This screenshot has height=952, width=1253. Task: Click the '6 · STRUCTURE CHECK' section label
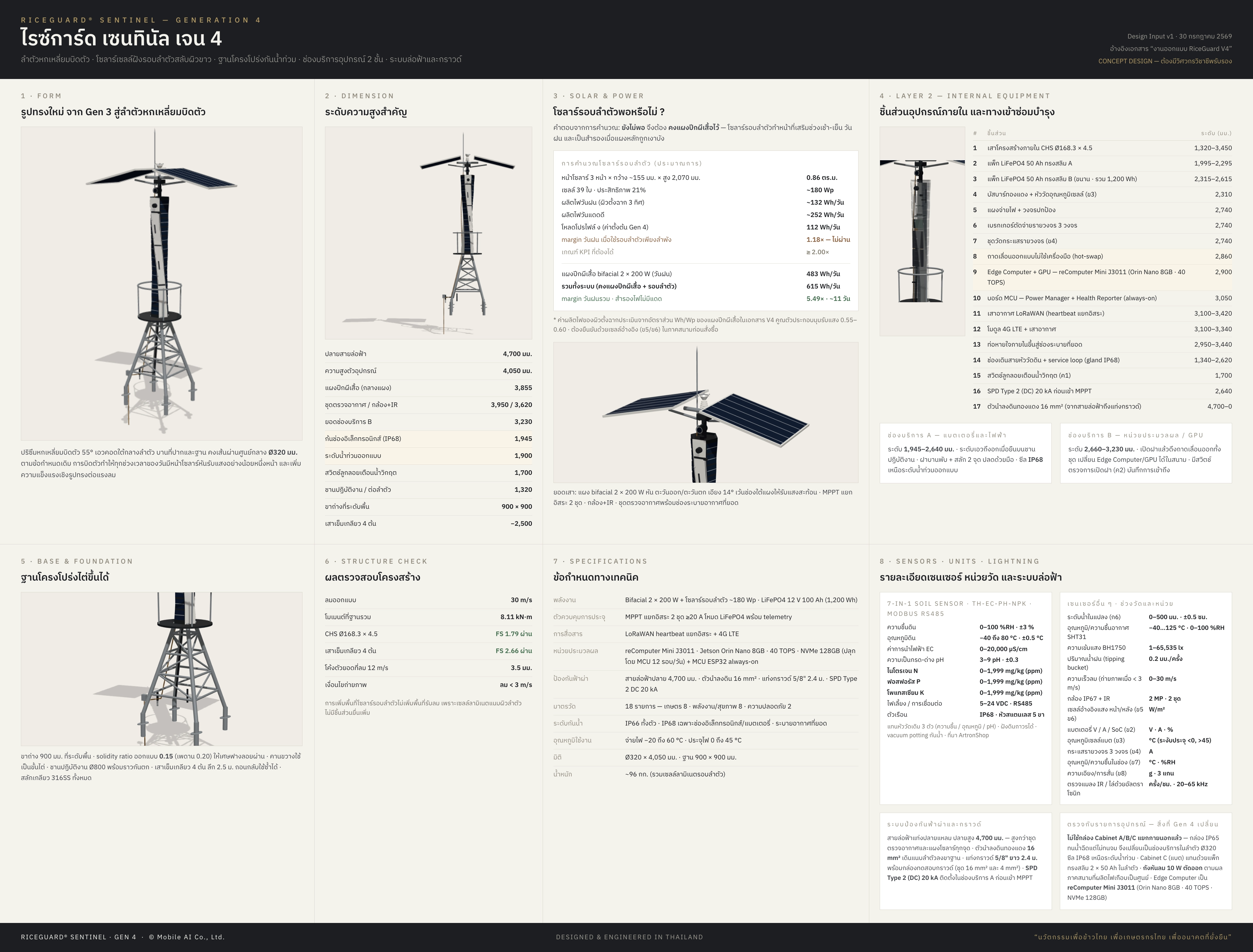point(376,562)
